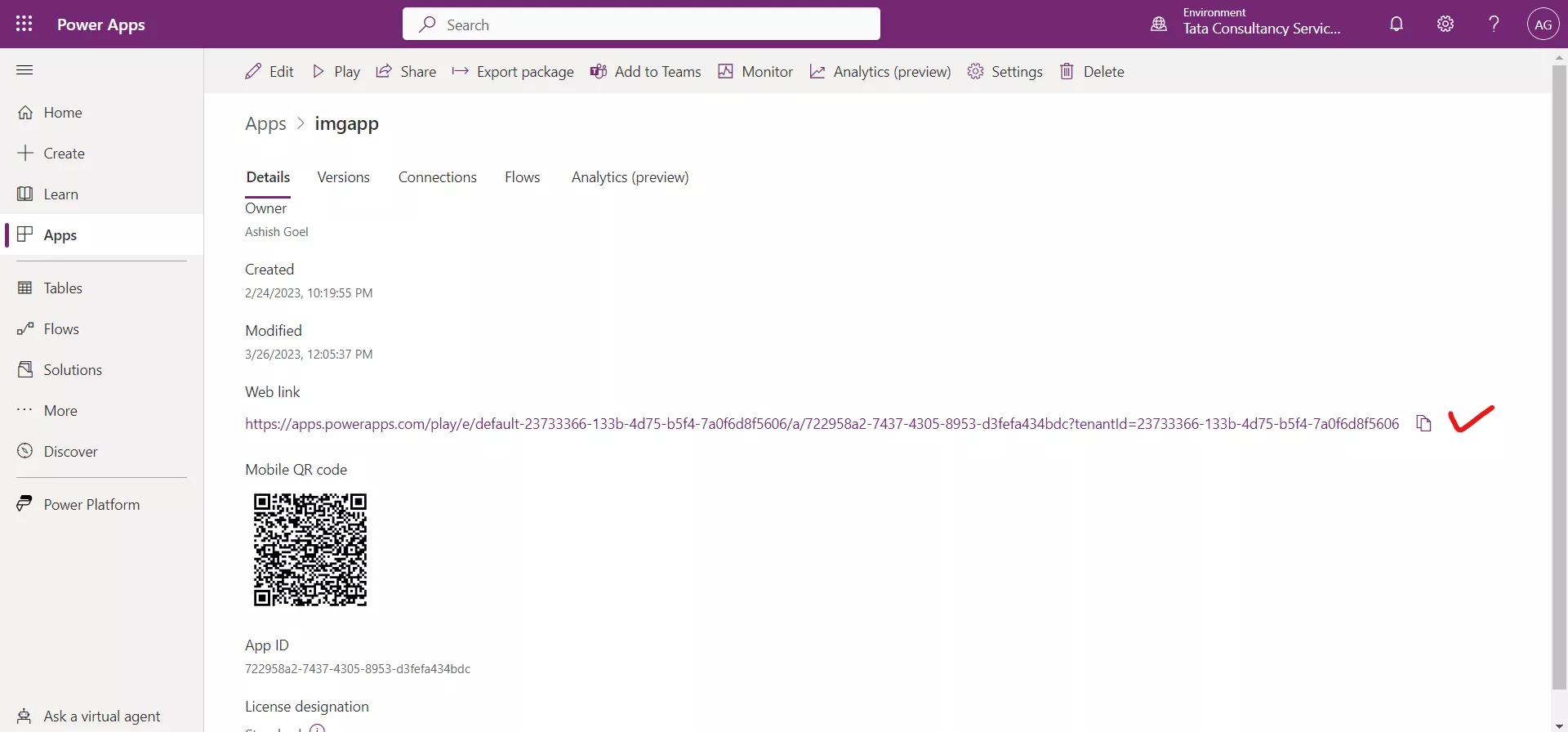Collapse the left navigation hamburger menu

(x=24, y=70)
